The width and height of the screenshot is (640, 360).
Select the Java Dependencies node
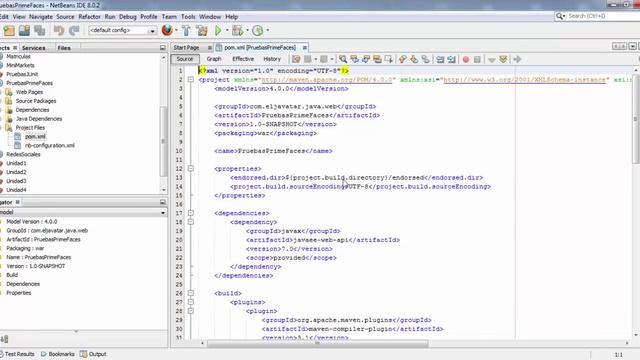coord(39,119)
